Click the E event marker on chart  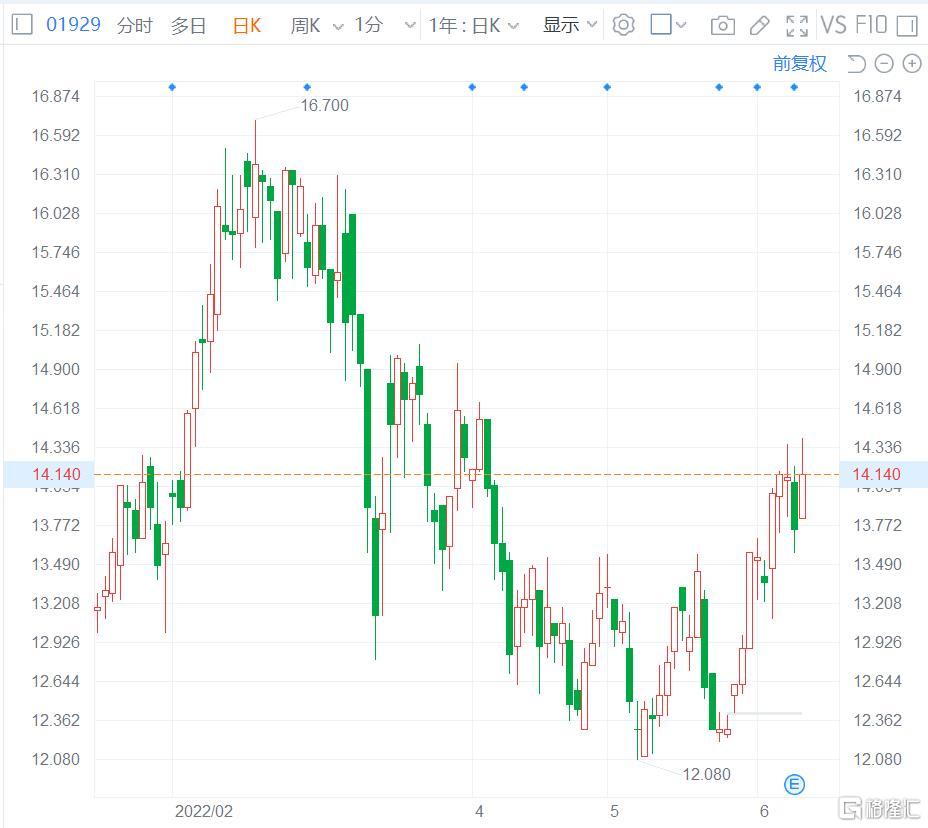[794, 784]
